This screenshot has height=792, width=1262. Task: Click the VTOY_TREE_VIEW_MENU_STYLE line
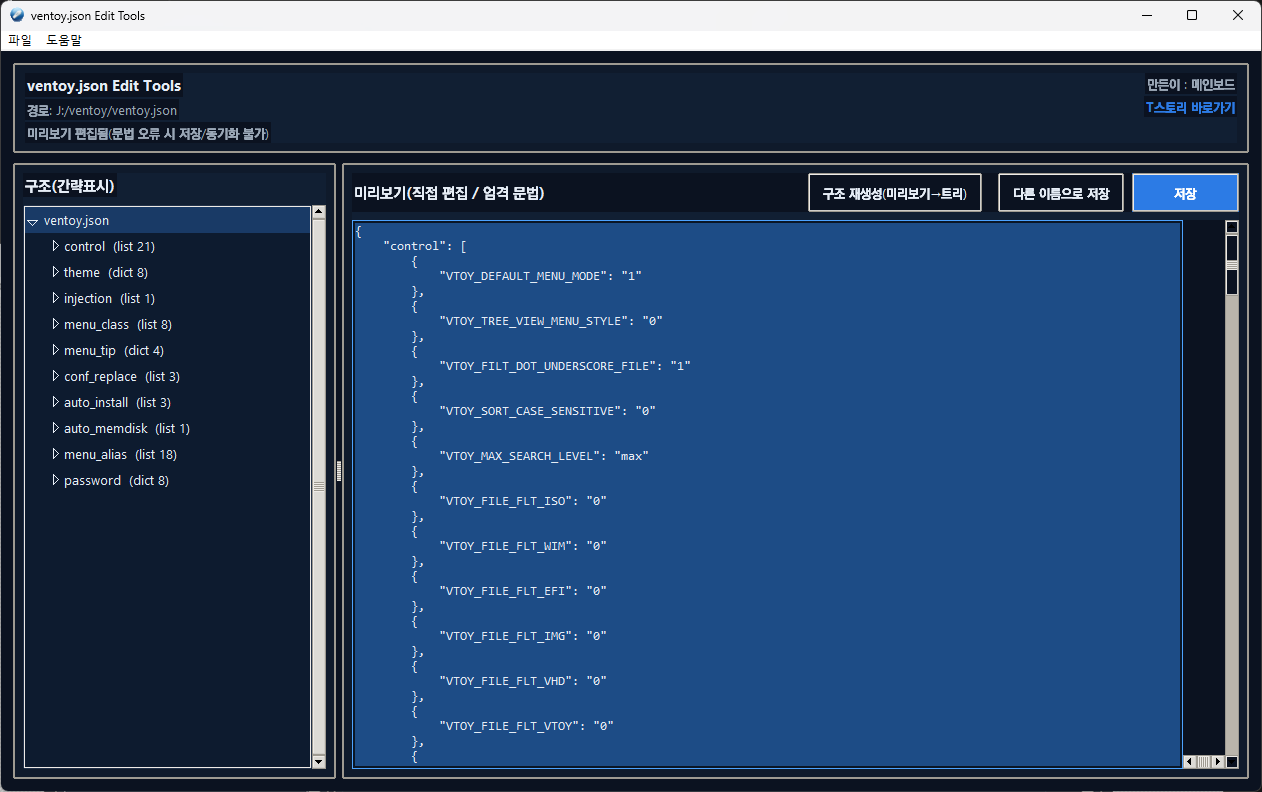[x=550, y=320]
